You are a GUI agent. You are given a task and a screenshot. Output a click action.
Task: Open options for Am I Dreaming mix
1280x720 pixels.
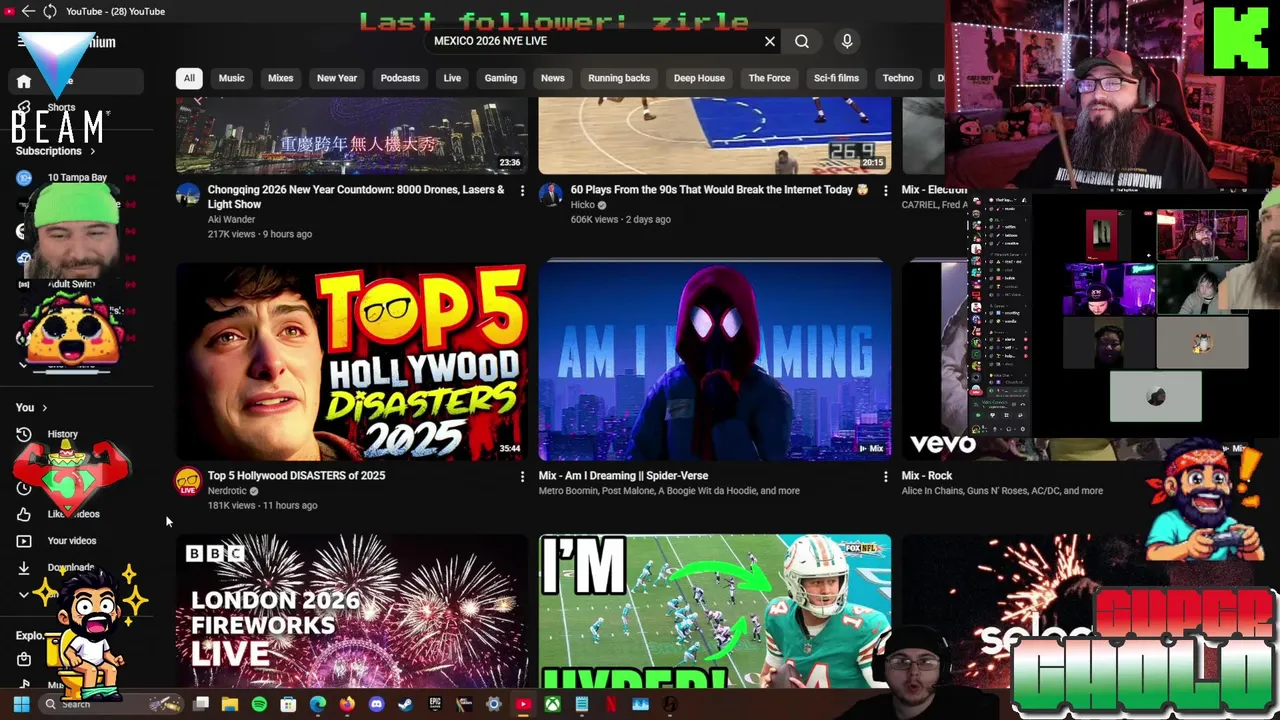pyautogui.click(x=885, y=477)
